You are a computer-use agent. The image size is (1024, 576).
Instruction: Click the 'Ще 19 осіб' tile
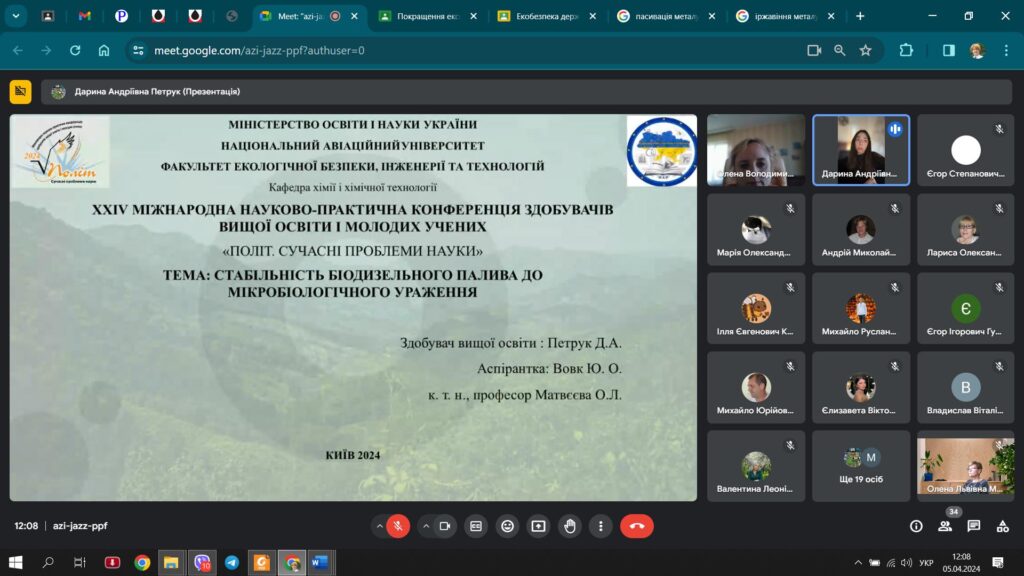[x=860, y=466]
